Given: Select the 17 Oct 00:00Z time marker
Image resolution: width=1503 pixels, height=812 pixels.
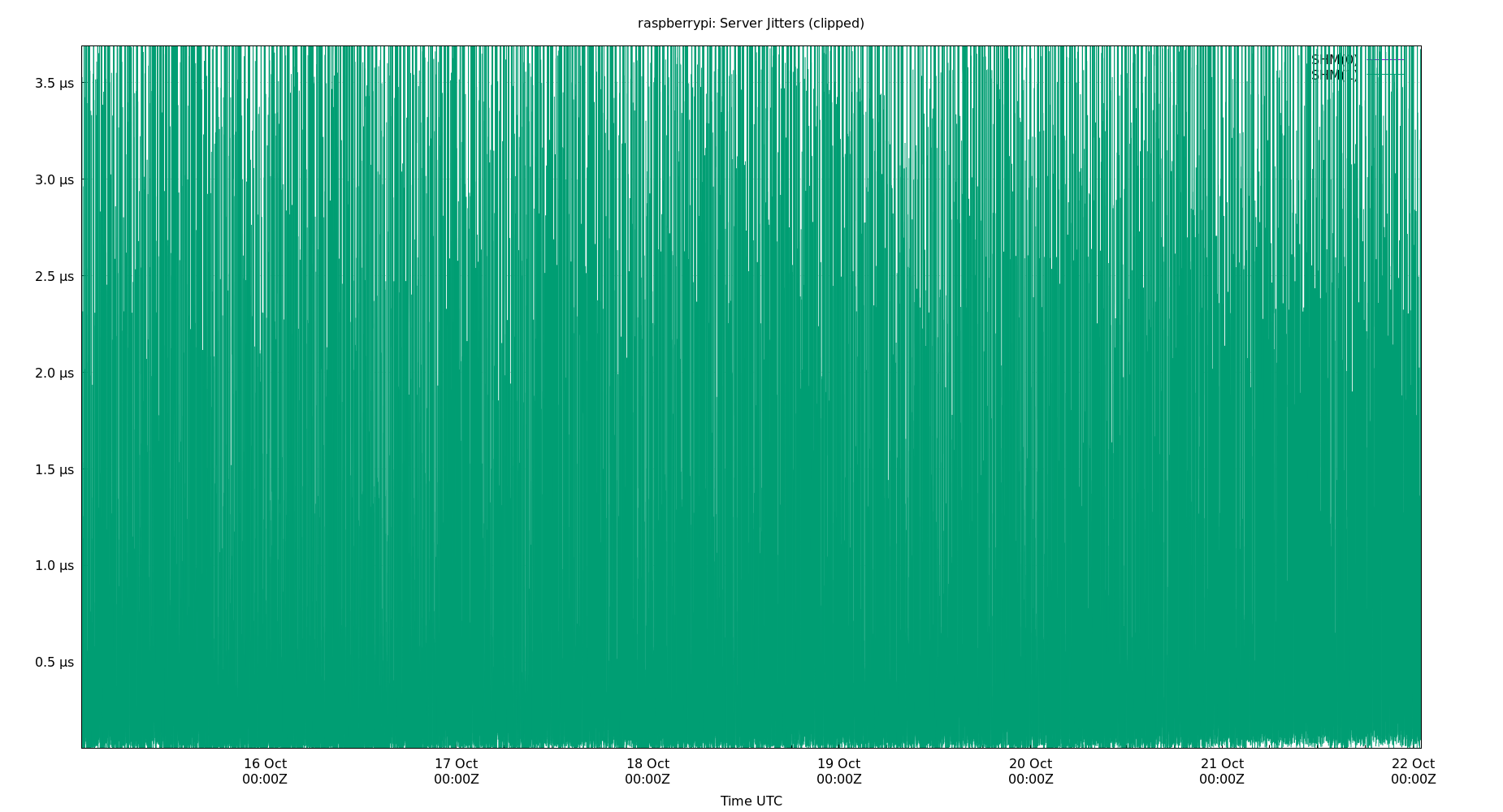Looking at the screenshot, I should coord(456,771).
